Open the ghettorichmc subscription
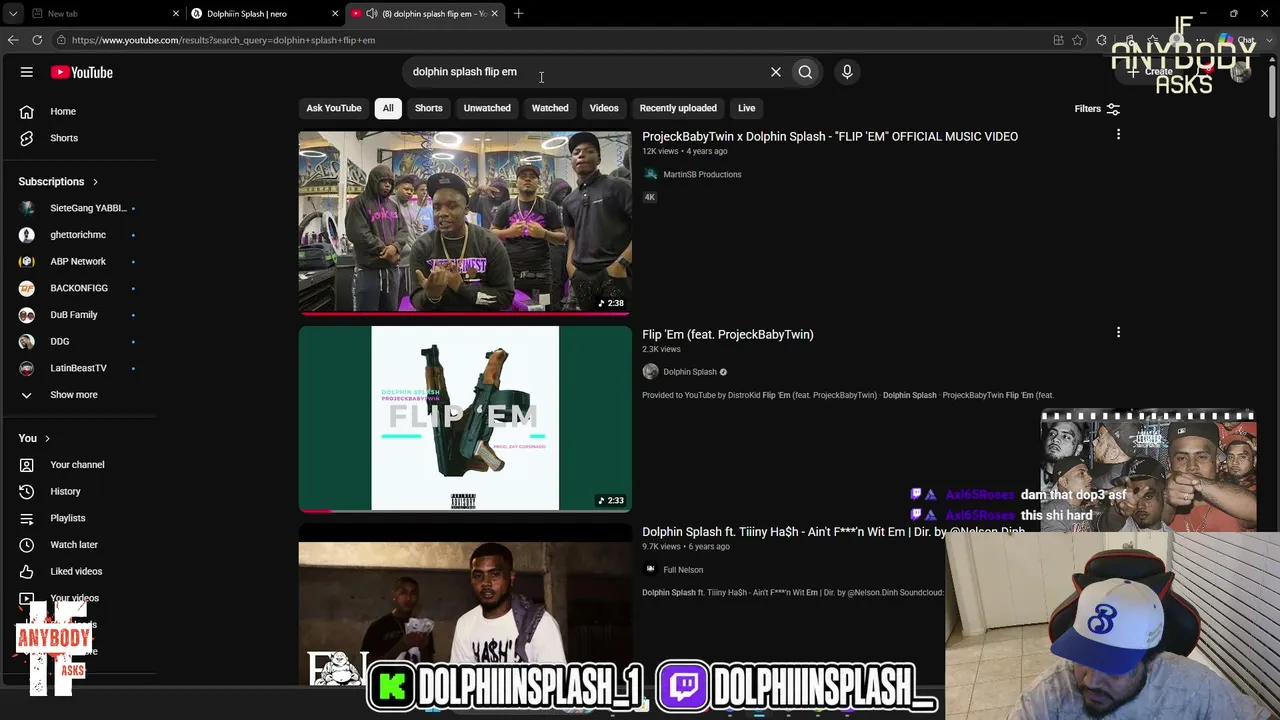Viewport: 1280px width, 720px height. coord(79,235)
